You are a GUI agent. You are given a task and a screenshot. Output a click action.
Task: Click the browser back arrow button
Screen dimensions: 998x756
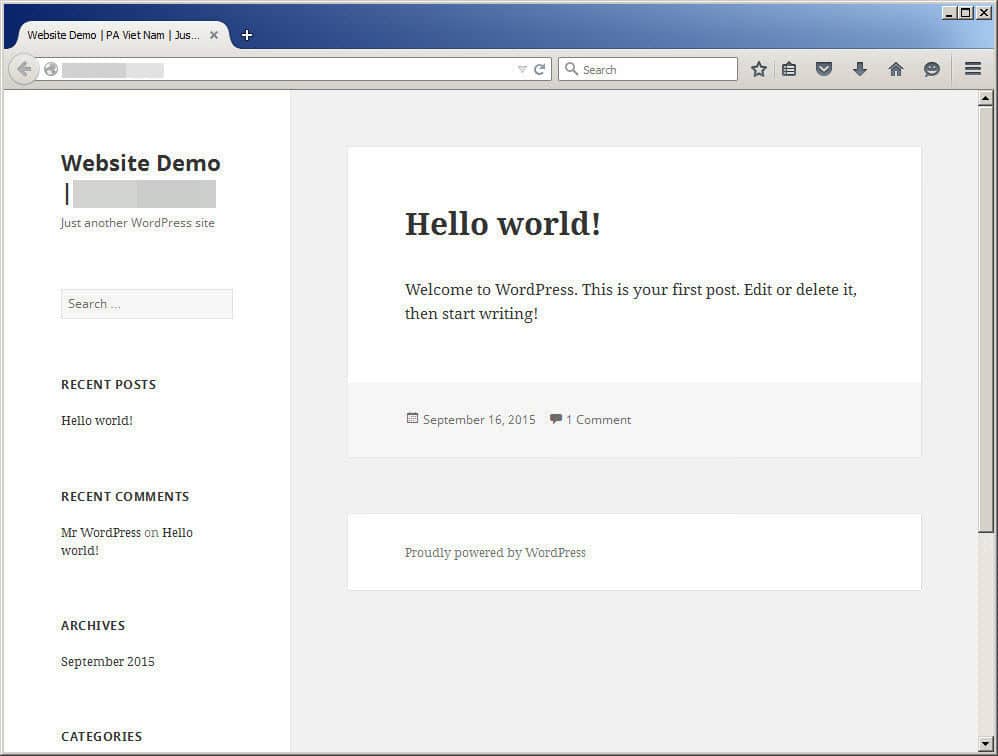coord(24,69)
